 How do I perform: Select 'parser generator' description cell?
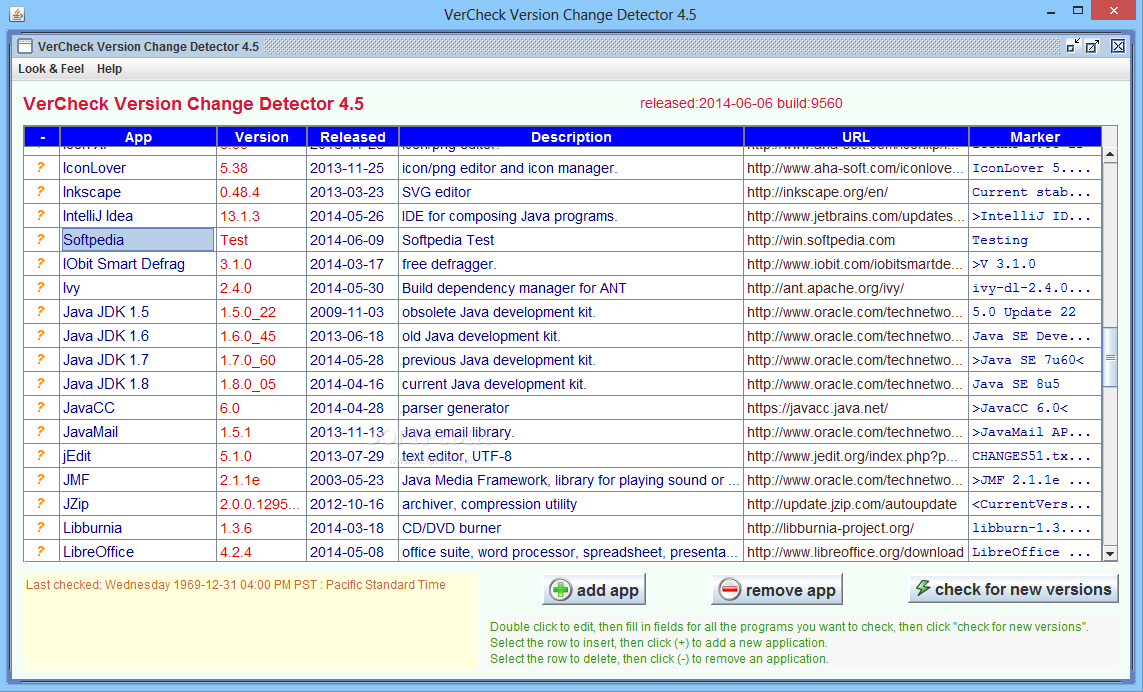click(x=572, y=408)
